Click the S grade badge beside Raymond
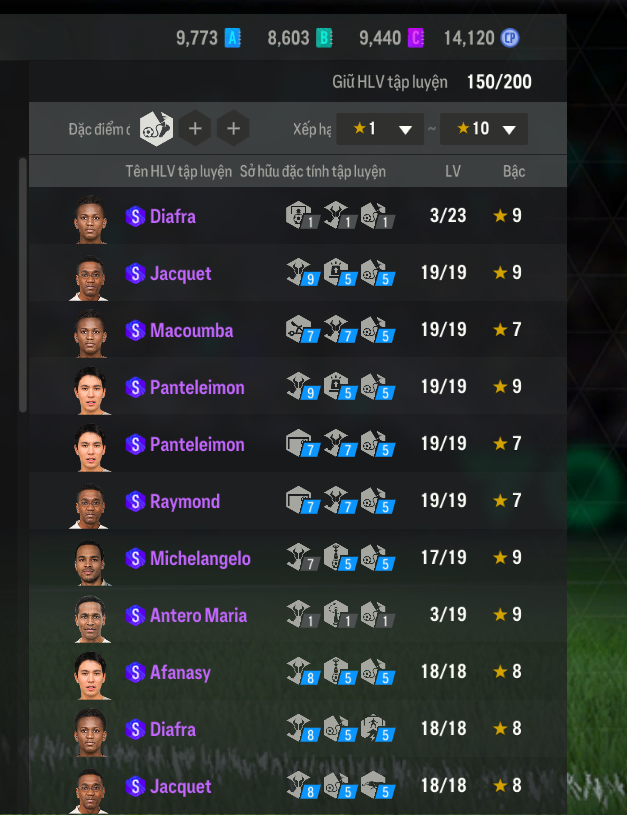 (135, 501)
